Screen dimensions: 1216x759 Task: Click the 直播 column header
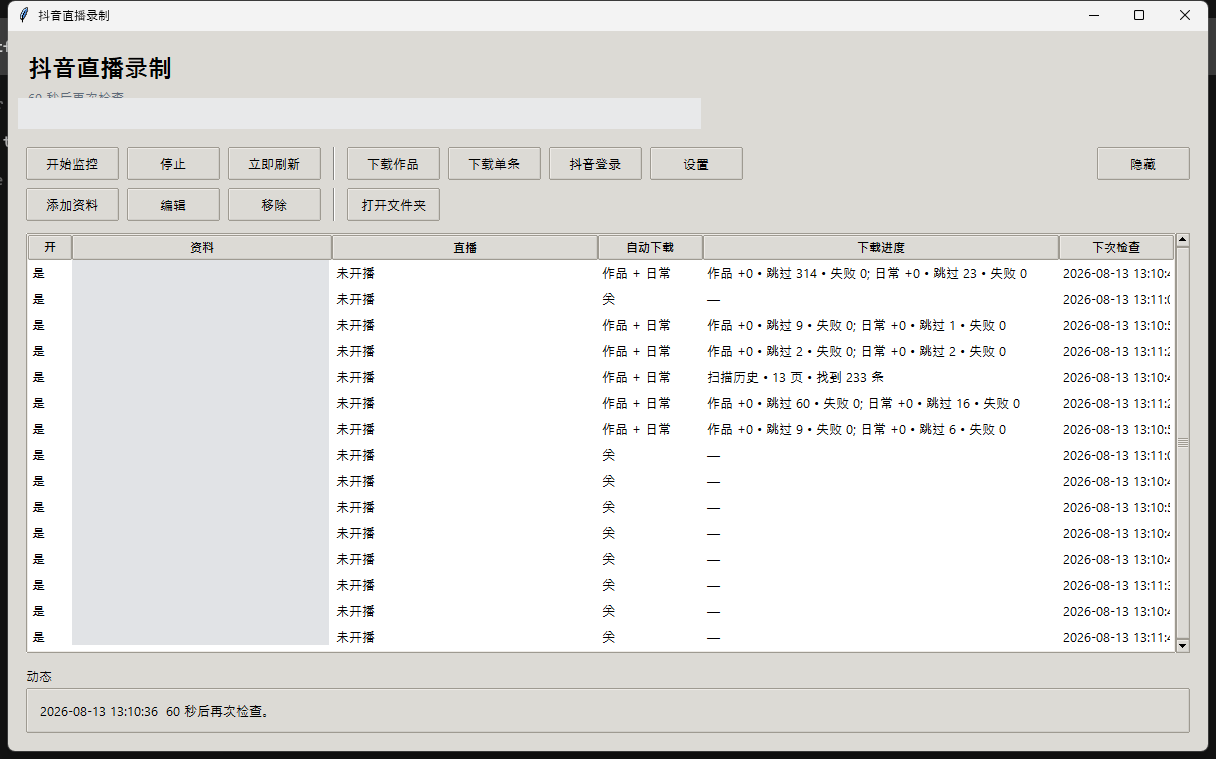[x=465, y=247]
